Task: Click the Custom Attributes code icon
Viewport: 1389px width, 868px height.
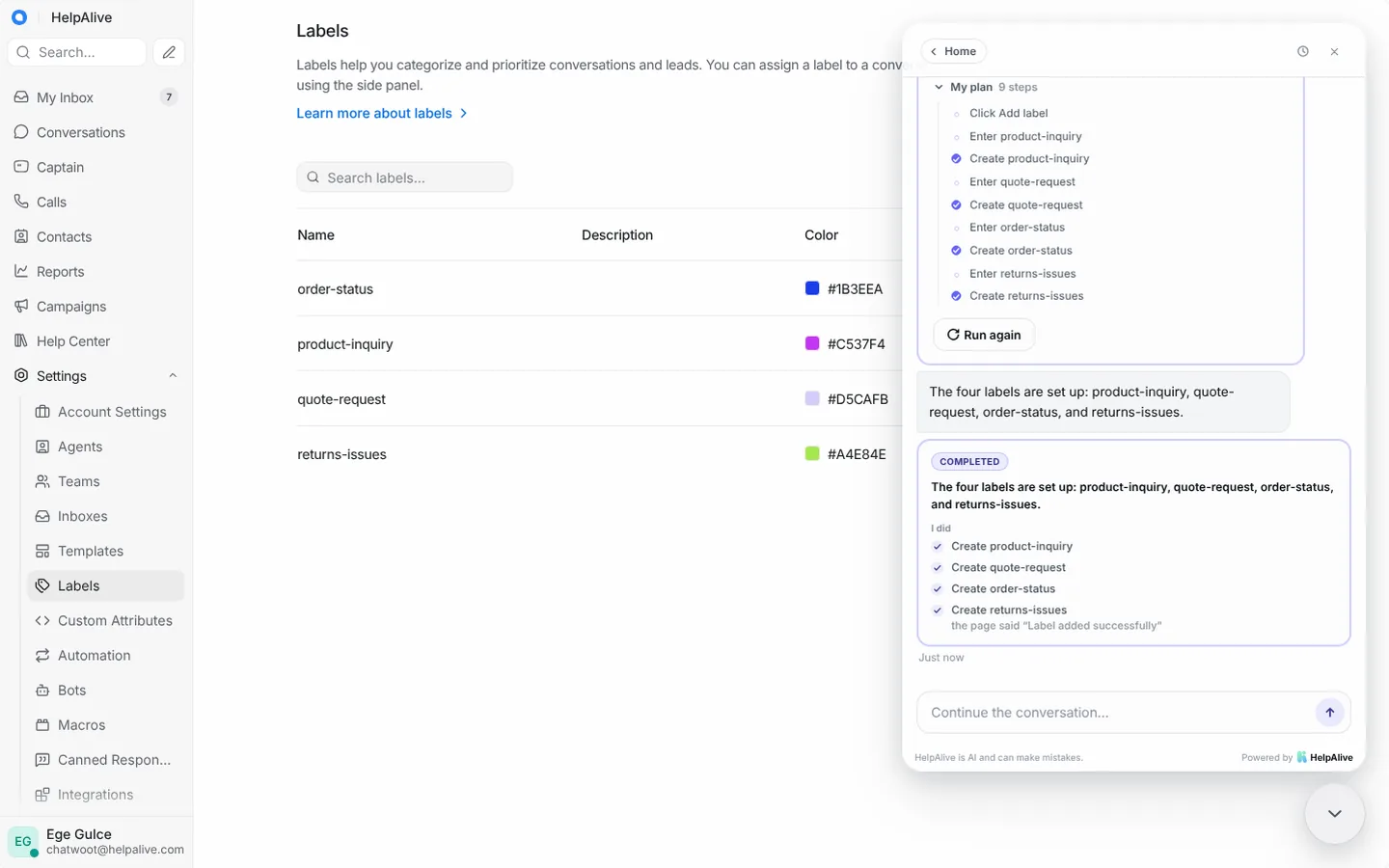Action: tap(42, 620)
